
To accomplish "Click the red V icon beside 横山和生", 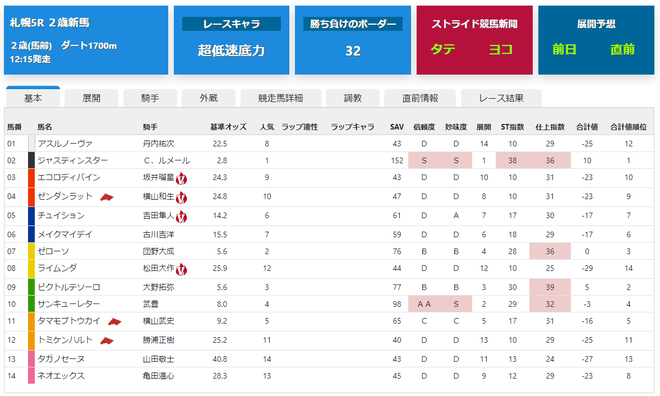I will (x=181, y=197).
